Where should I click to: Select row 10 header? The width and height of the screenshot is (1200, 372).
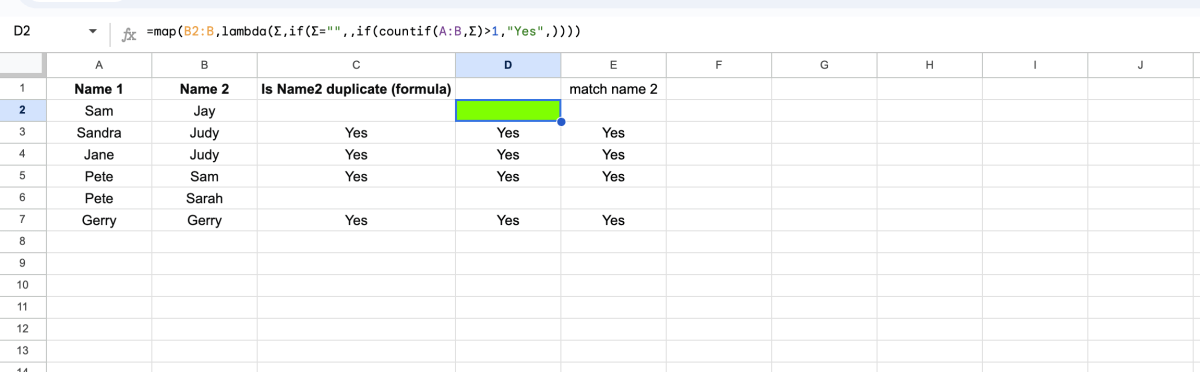point(22,285)
